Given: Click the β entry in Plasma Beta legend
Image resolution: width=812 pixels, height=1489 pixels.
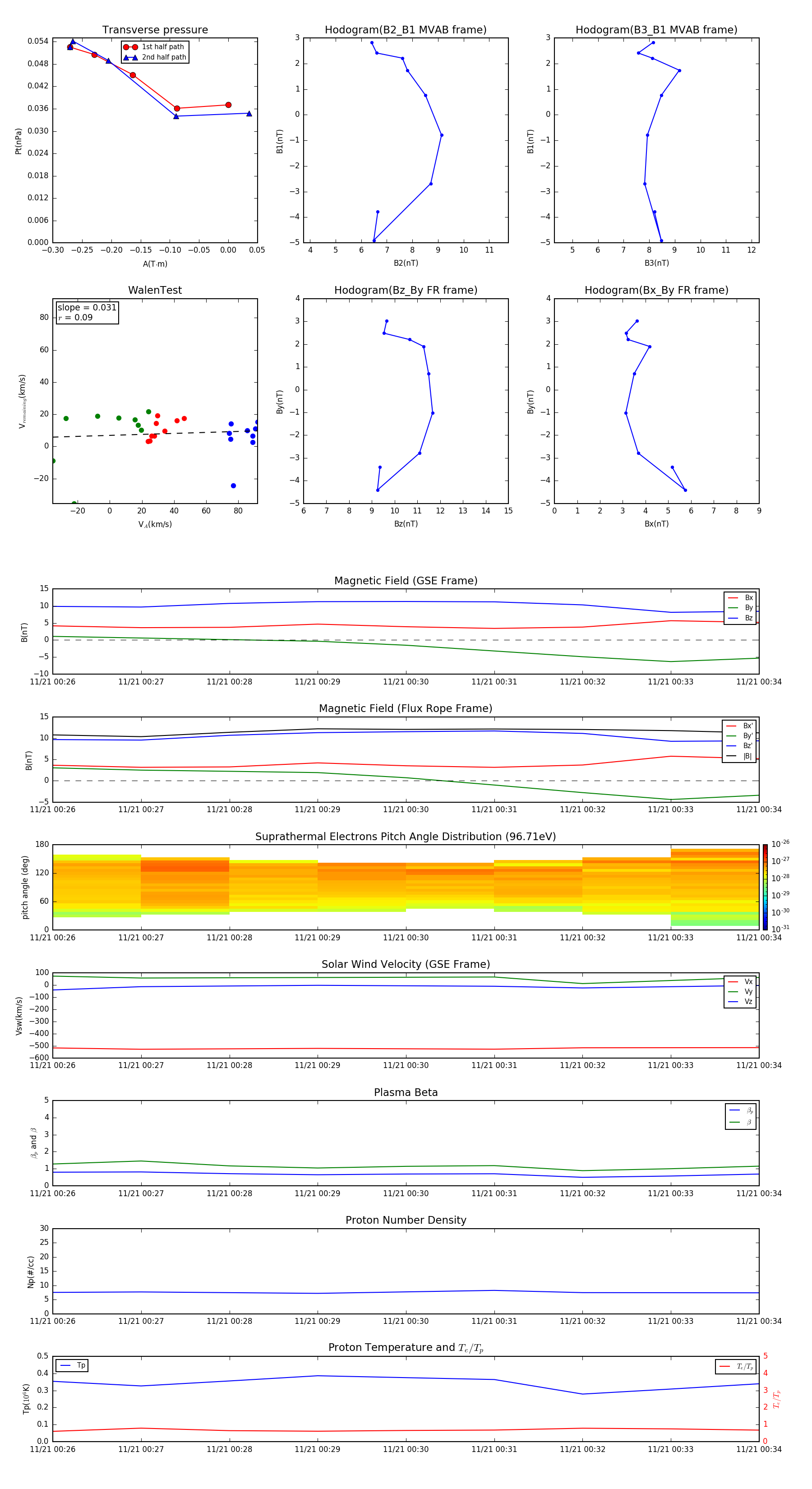Looking at the screenshot, I should (x=741, y=1123).
